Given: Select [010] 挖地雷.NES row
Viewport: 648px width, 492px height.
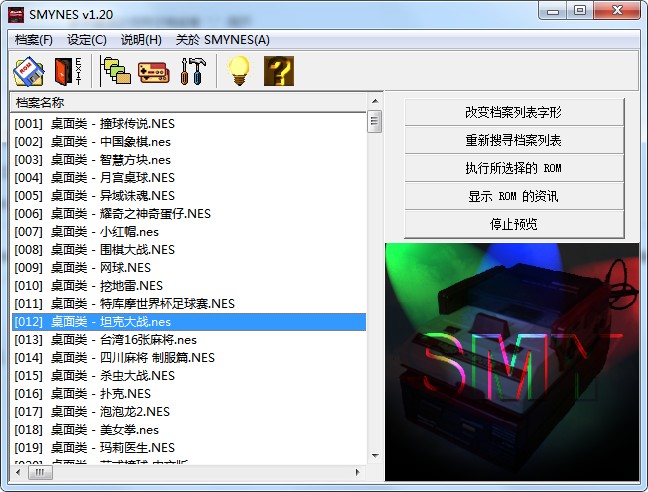Looking at the screenshot, I should click(x=189, y=285).
